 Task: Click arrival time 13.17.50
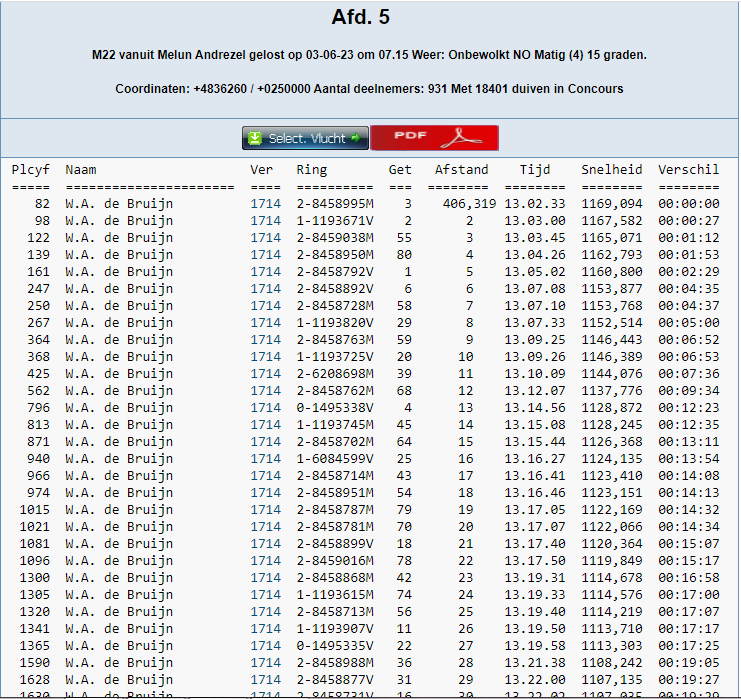[535, 561]
